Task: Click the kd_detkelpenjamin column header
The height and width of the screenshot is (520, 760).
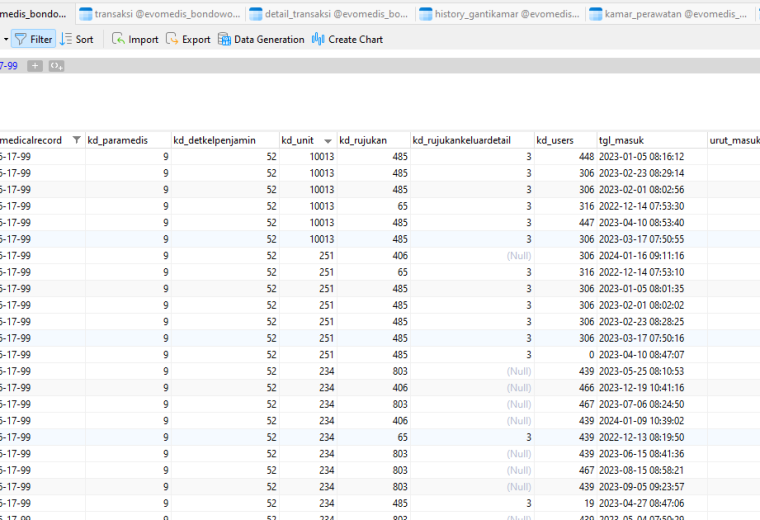Action: (225, 140)
